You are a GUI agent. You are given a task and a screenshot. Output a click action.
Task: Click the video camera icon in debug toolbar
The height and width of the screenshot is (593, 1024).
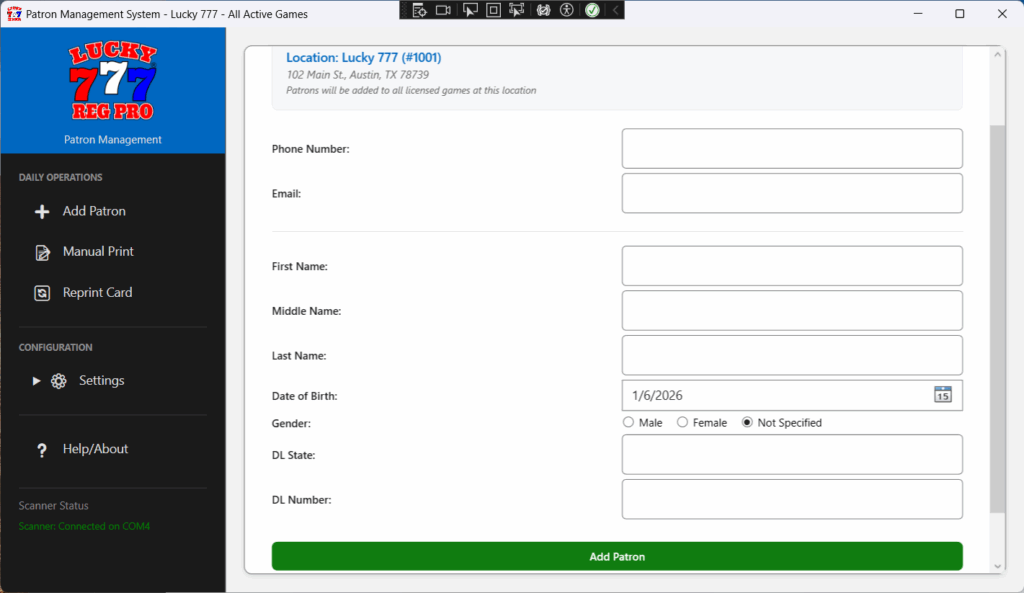tap(443, 10)
